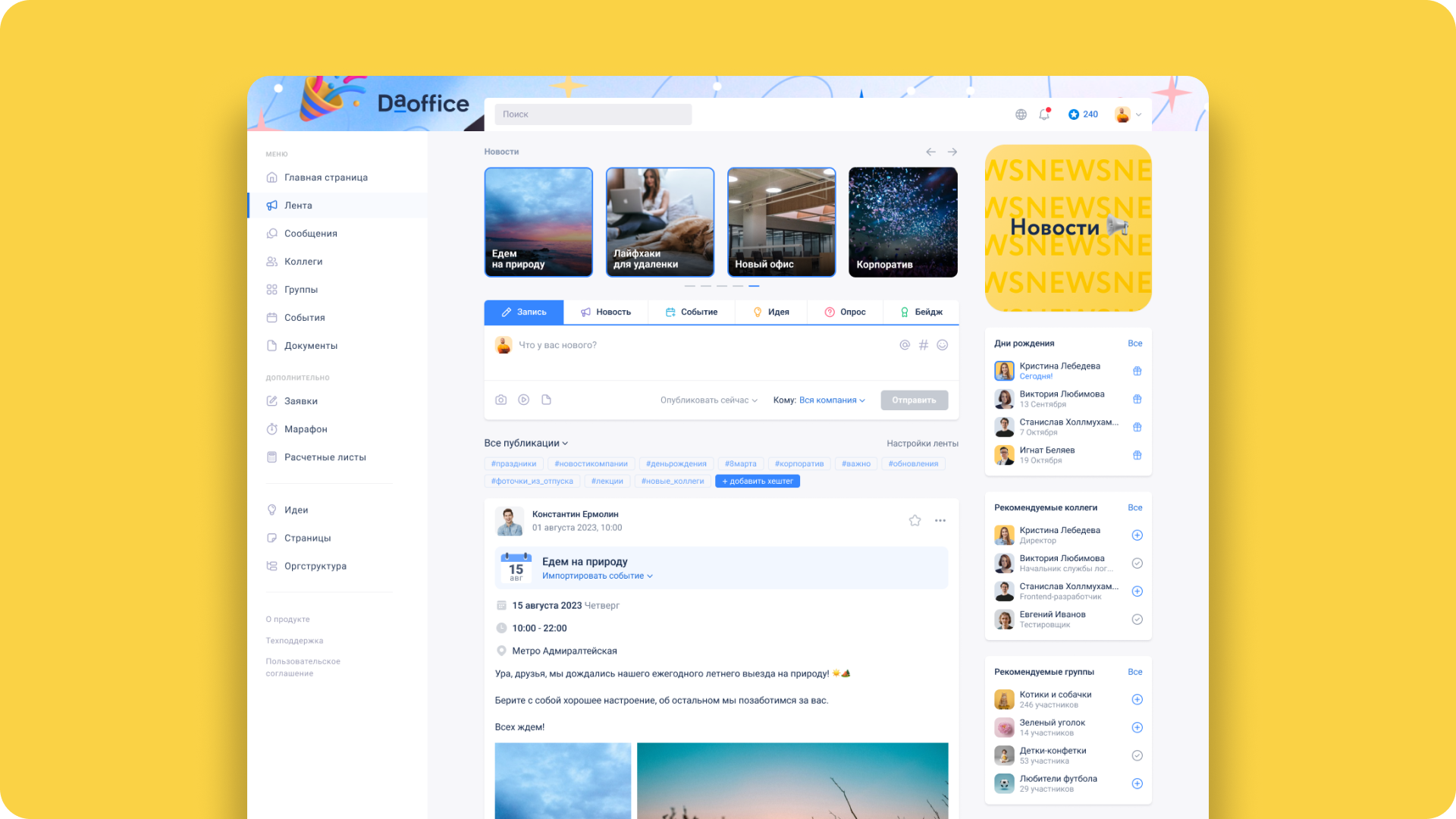Screen dimensions: 1456x819
Task: Attach a photo via the camera icon
Action: [x=500, y=400]
